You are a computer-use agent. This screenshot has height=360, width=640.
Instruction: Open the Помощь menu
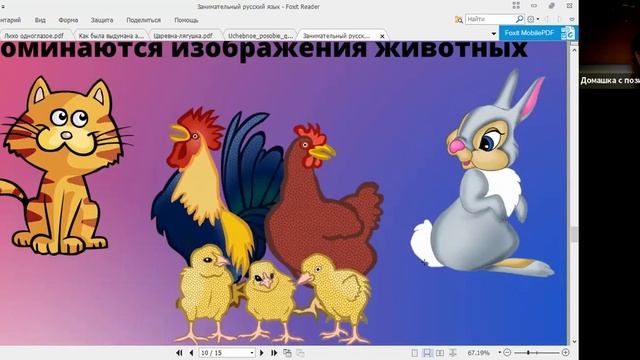point(186,20)
